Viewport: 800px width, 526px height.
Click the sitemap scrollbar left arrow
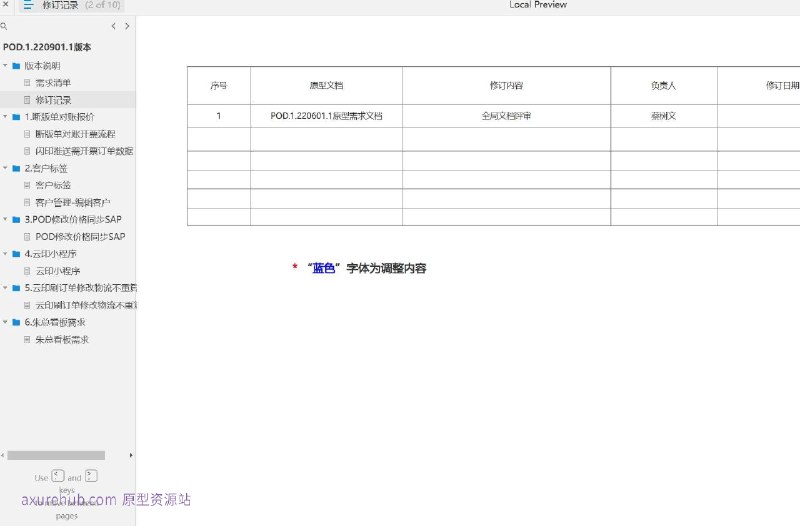click(3, 455)
